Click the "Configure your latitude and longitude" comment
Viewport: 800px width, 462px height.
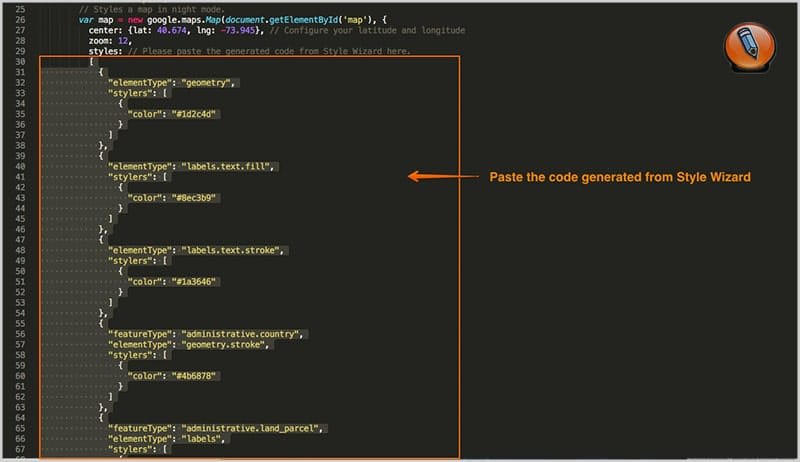tap(367, 30)
